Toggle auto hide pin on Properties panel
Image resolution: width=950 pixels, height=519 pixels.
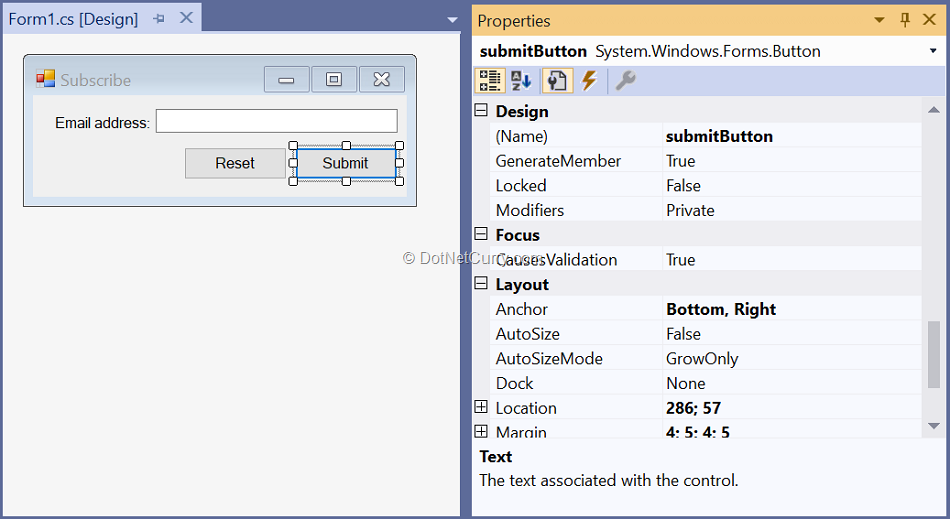point(905,20)
